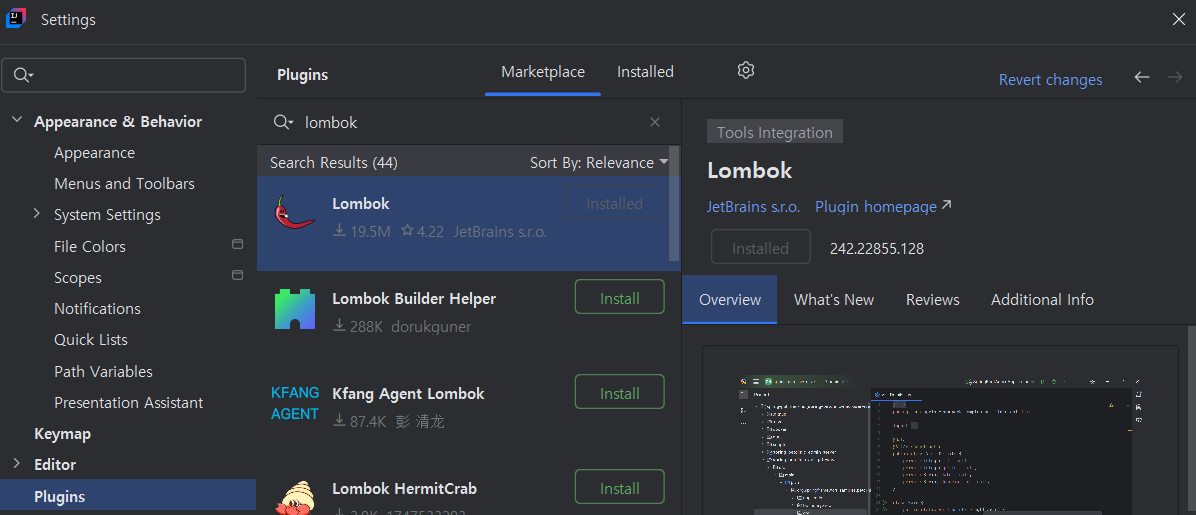Click the dorukguner author name

pyautogui.click(x=431, y=327)
